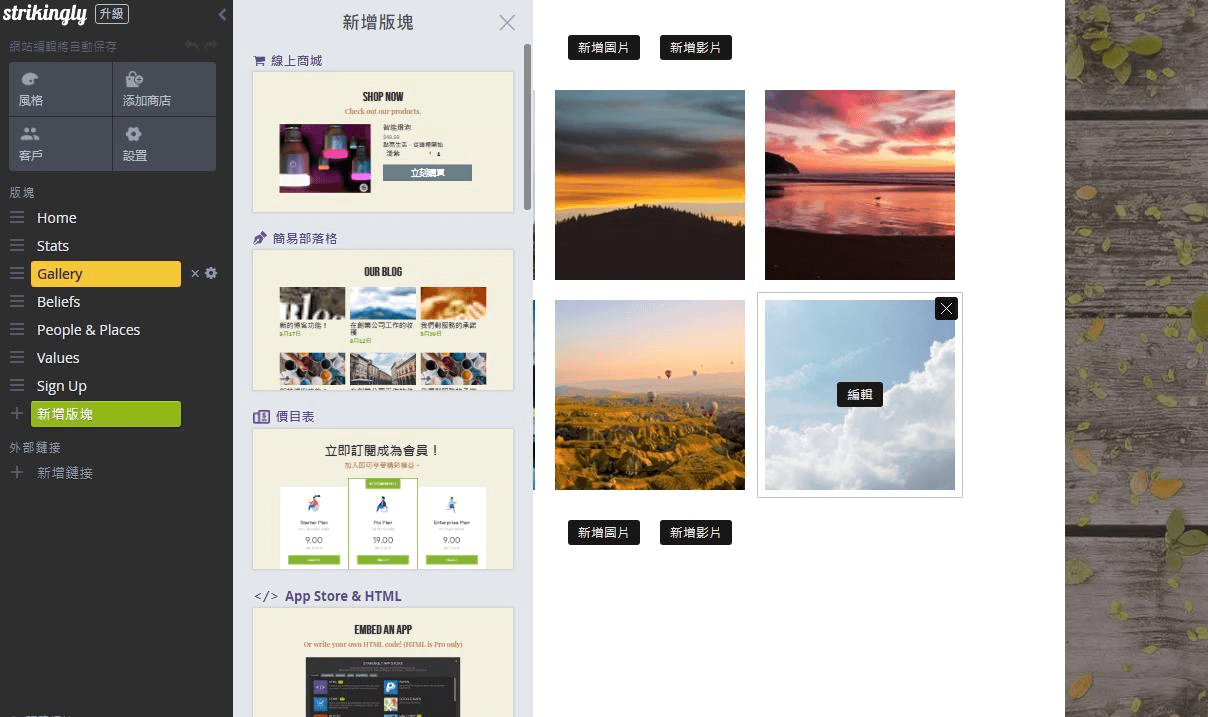This screenshot has width=1208, height=717.
Task: Click the top 新增圖片 button
Action: tap(604, 47)
